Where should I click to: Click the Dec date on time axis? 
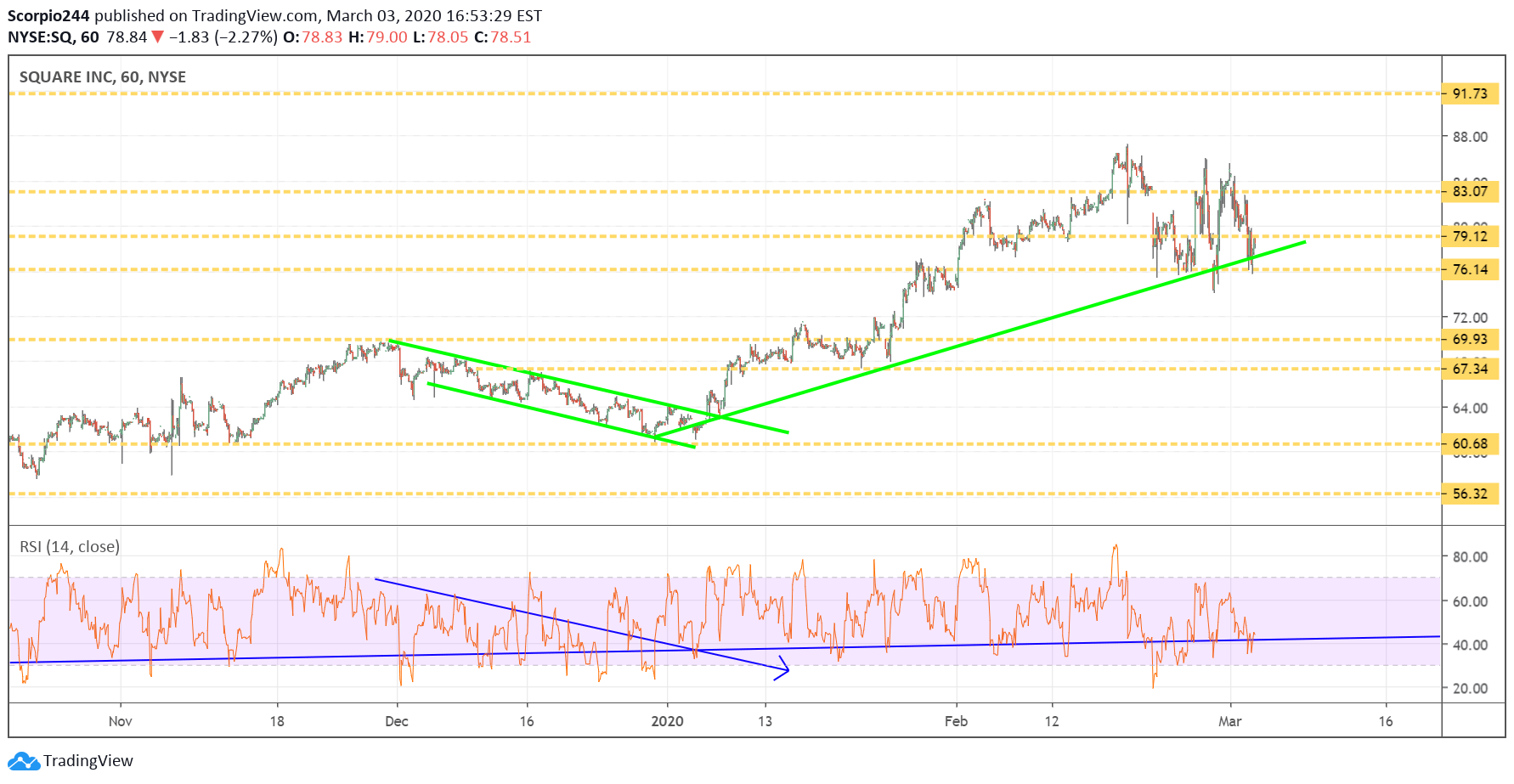pos(397,721)
